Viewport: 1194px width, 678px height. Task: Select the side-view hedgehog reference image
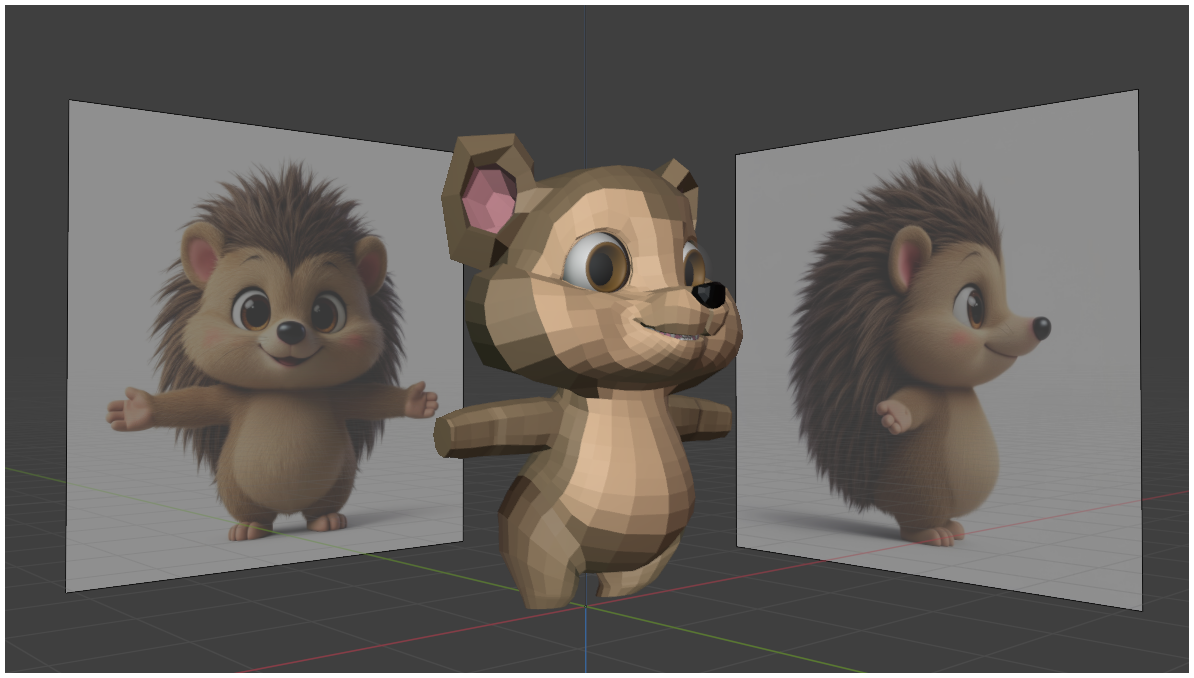click(938, 350)
